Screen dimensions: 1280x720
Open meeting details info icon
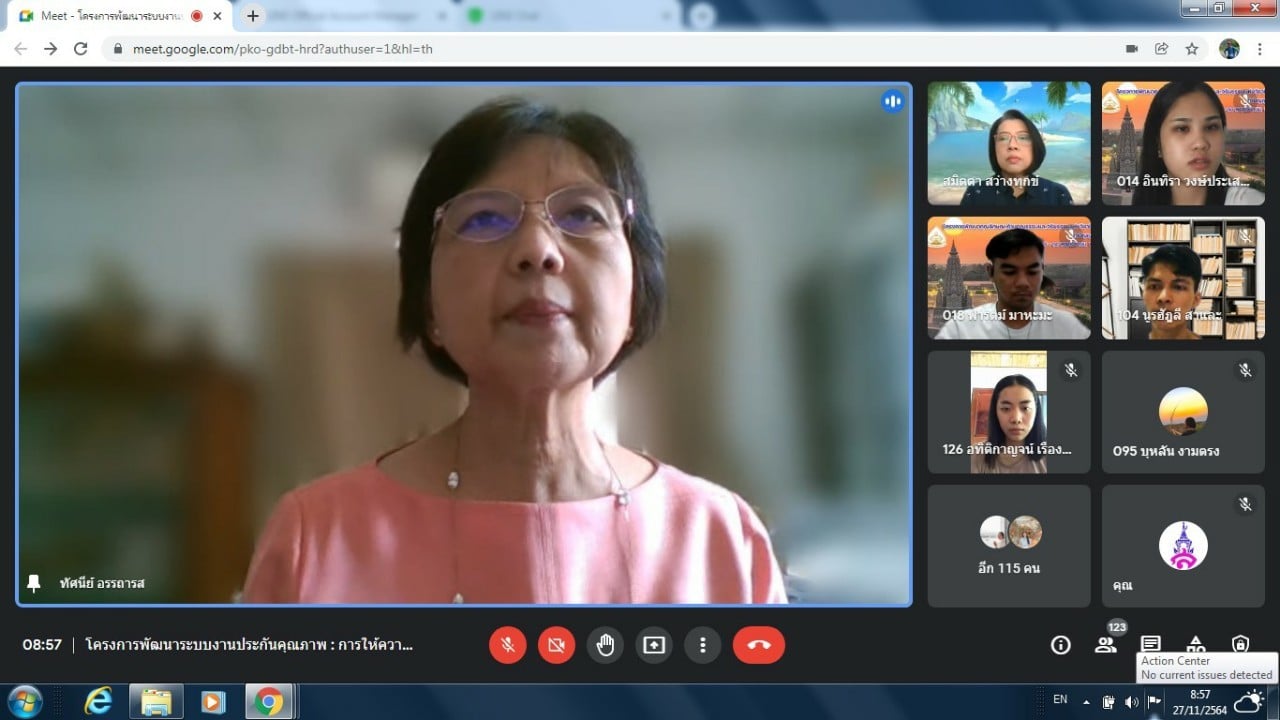point(1061,645)
